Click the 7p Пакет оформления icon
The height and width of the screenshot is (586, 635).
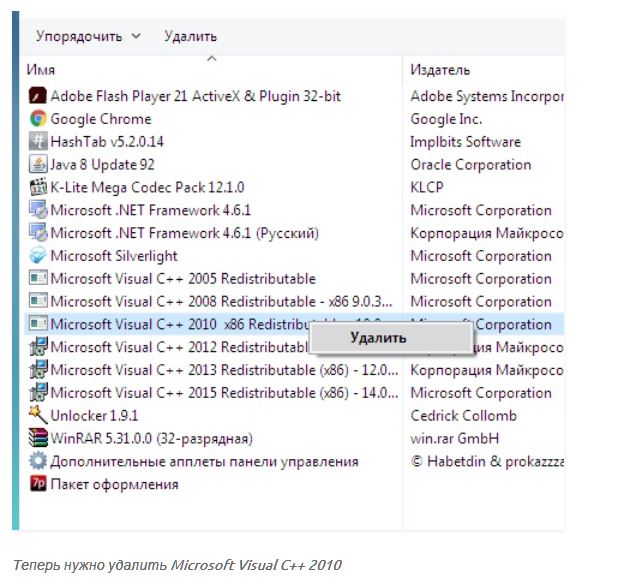(38, 484)
